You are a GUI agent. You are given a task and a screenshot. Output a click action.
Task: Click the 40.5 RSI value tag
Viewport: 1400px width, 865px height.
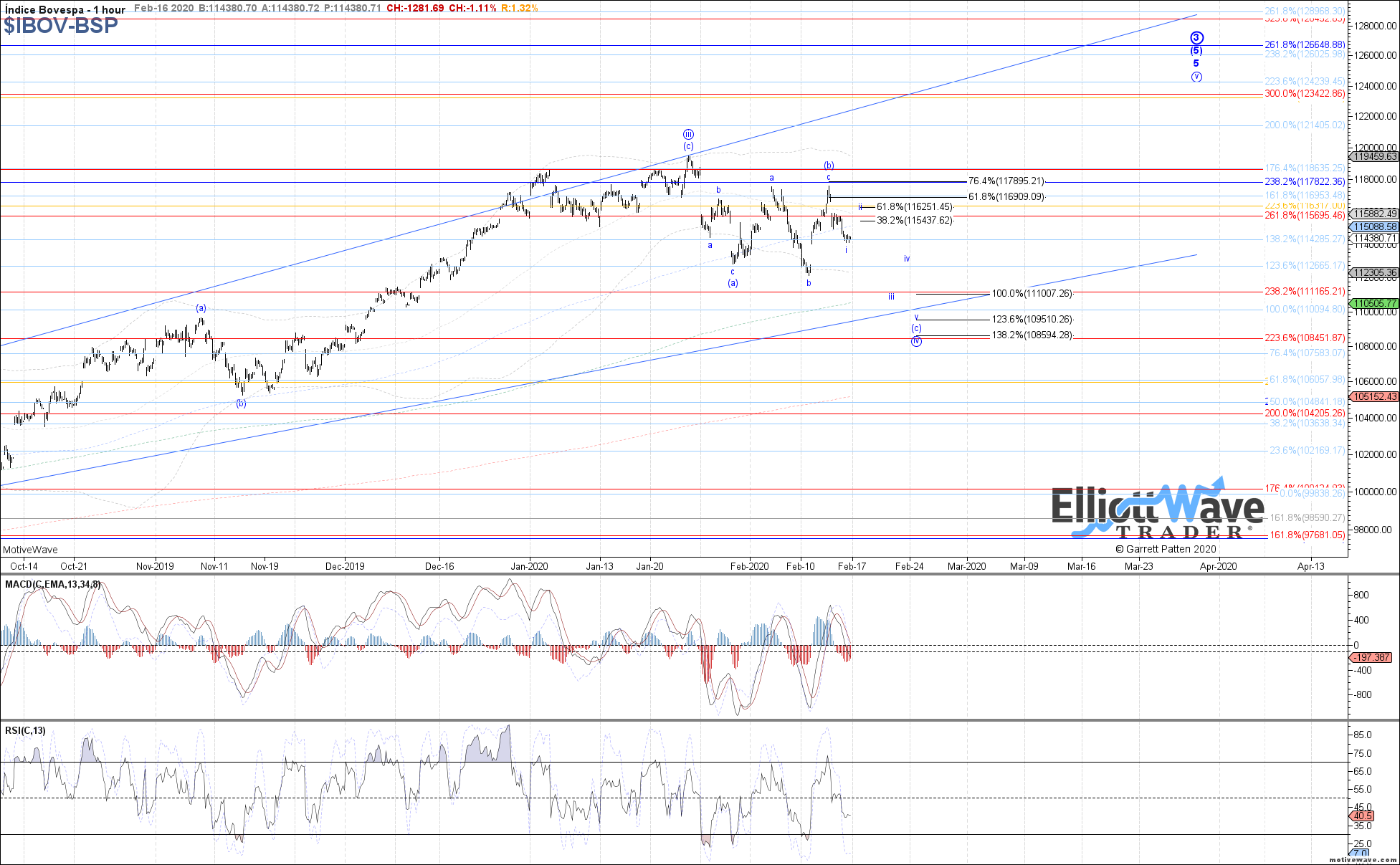(1363, 816)
